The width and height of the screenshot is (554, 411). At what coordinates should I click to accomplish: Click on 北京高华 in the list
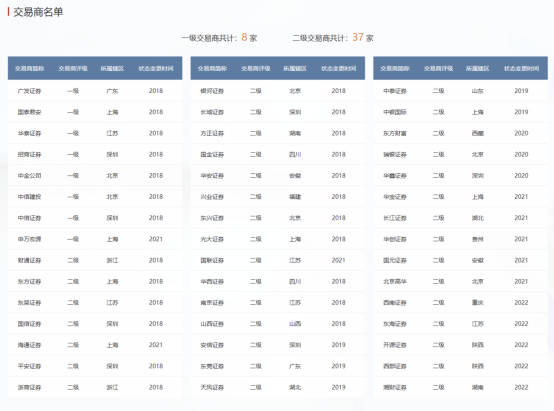point(395,282)
